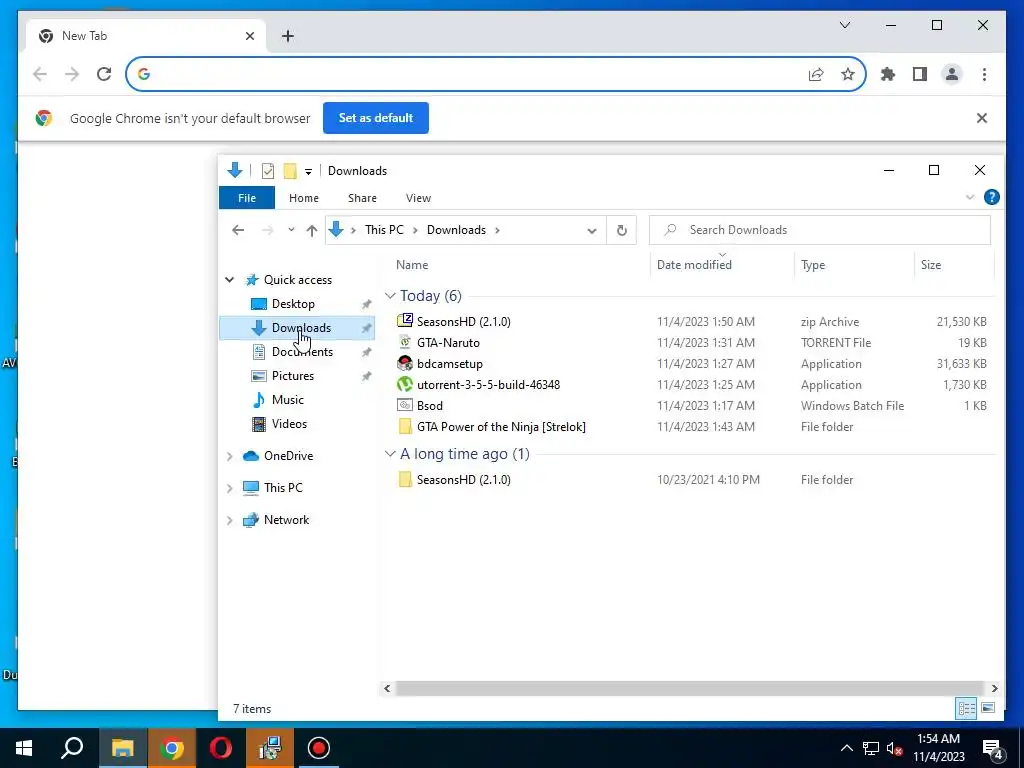Open Chrome extensions puzzle icon
1024x768 pixels.
(x=888, y=74)
